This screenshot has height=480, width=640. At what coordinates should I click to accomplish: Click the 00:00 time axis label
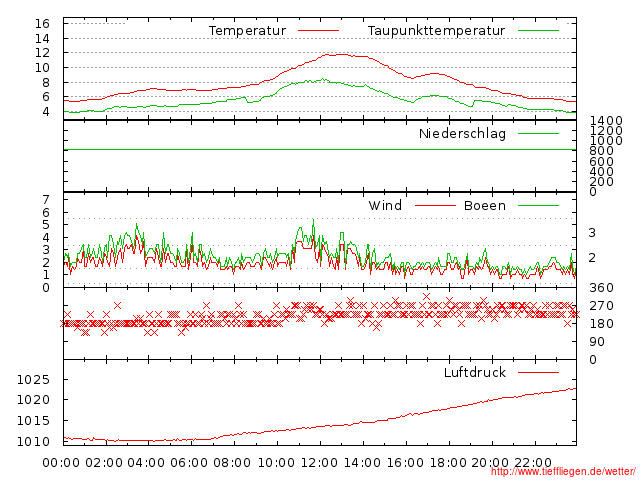[x=61, y=463]
